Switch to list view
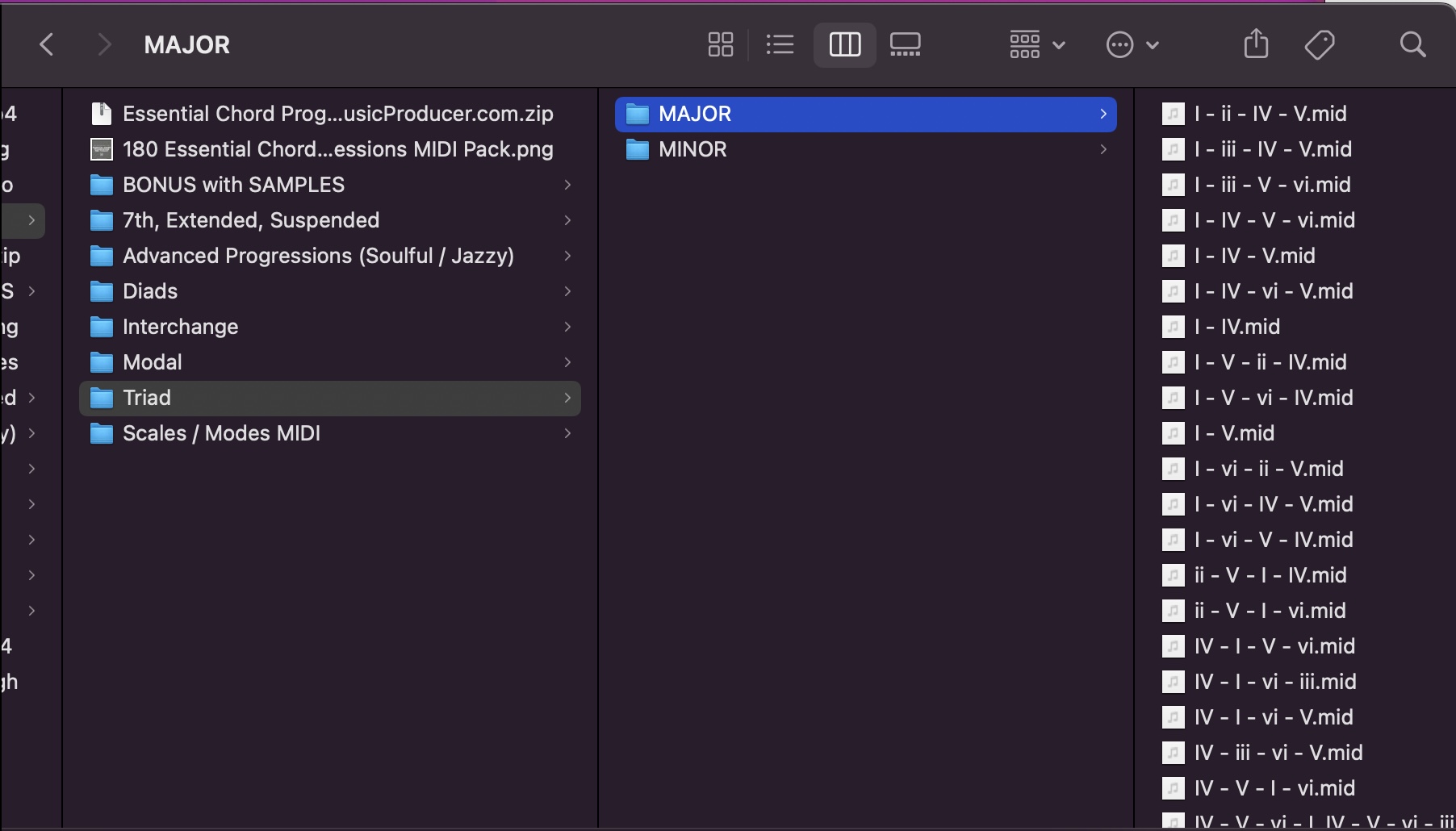1456x831 pixels. tap(780, 44)
